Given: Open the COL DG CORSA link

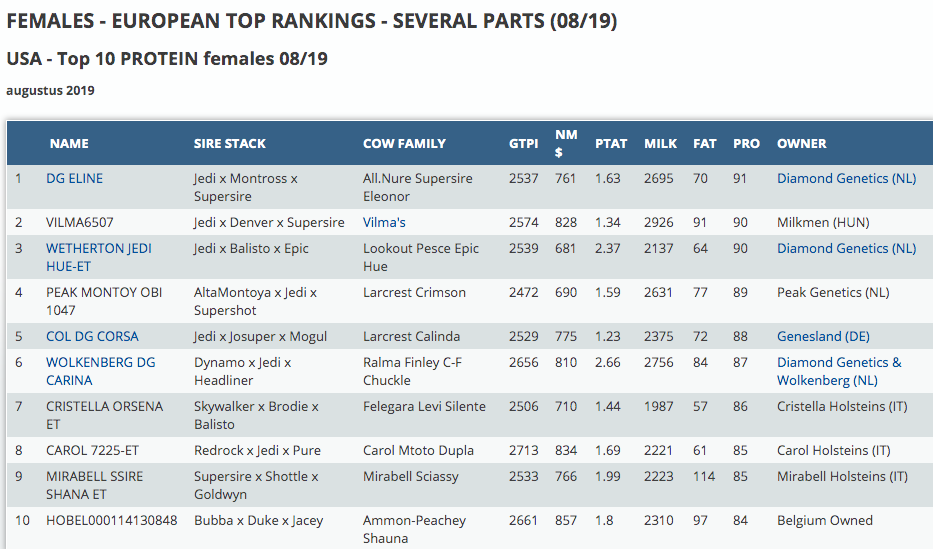Looking at the screenshot, I should coord(92,336).
